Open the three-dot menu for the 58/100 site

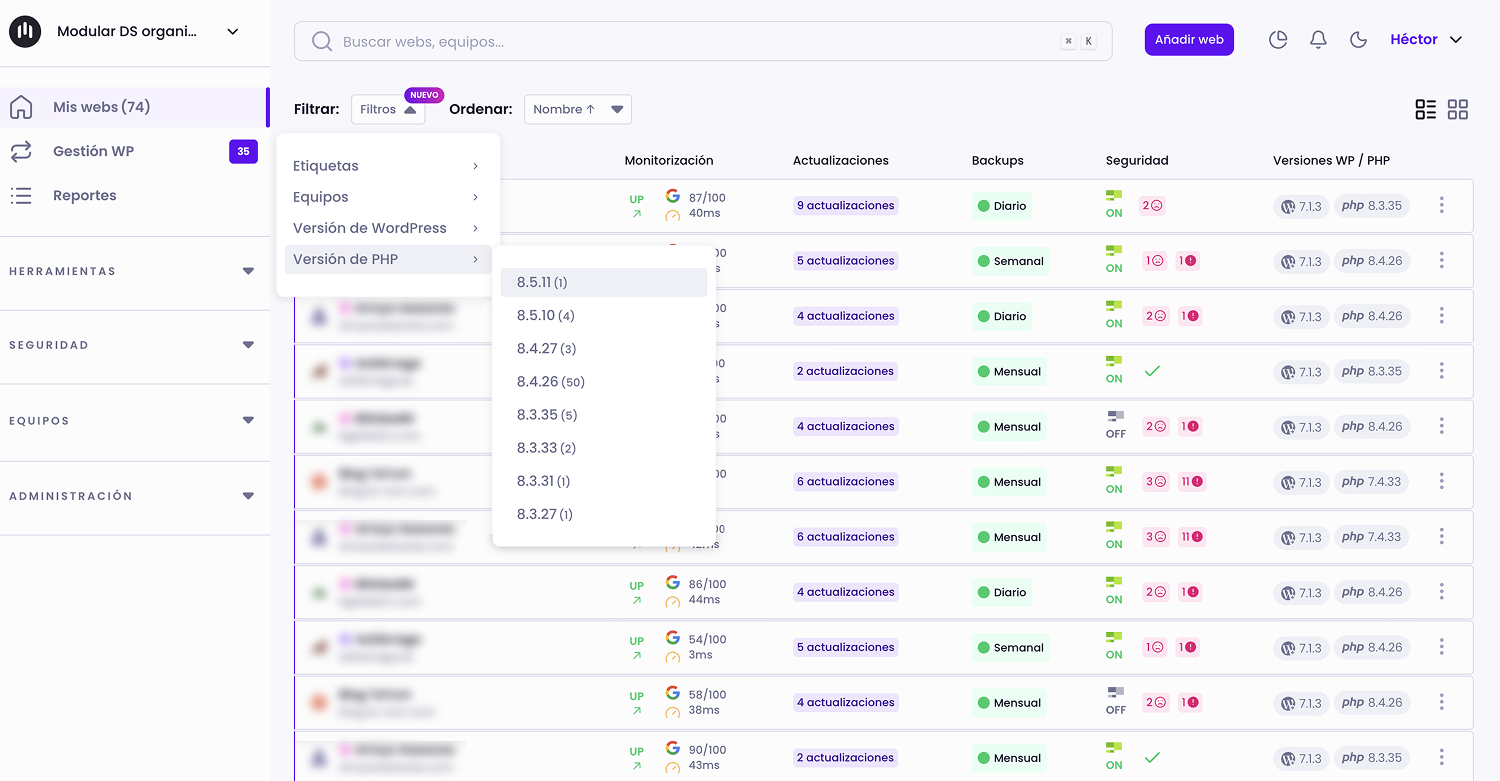(x=1441, y=702)
